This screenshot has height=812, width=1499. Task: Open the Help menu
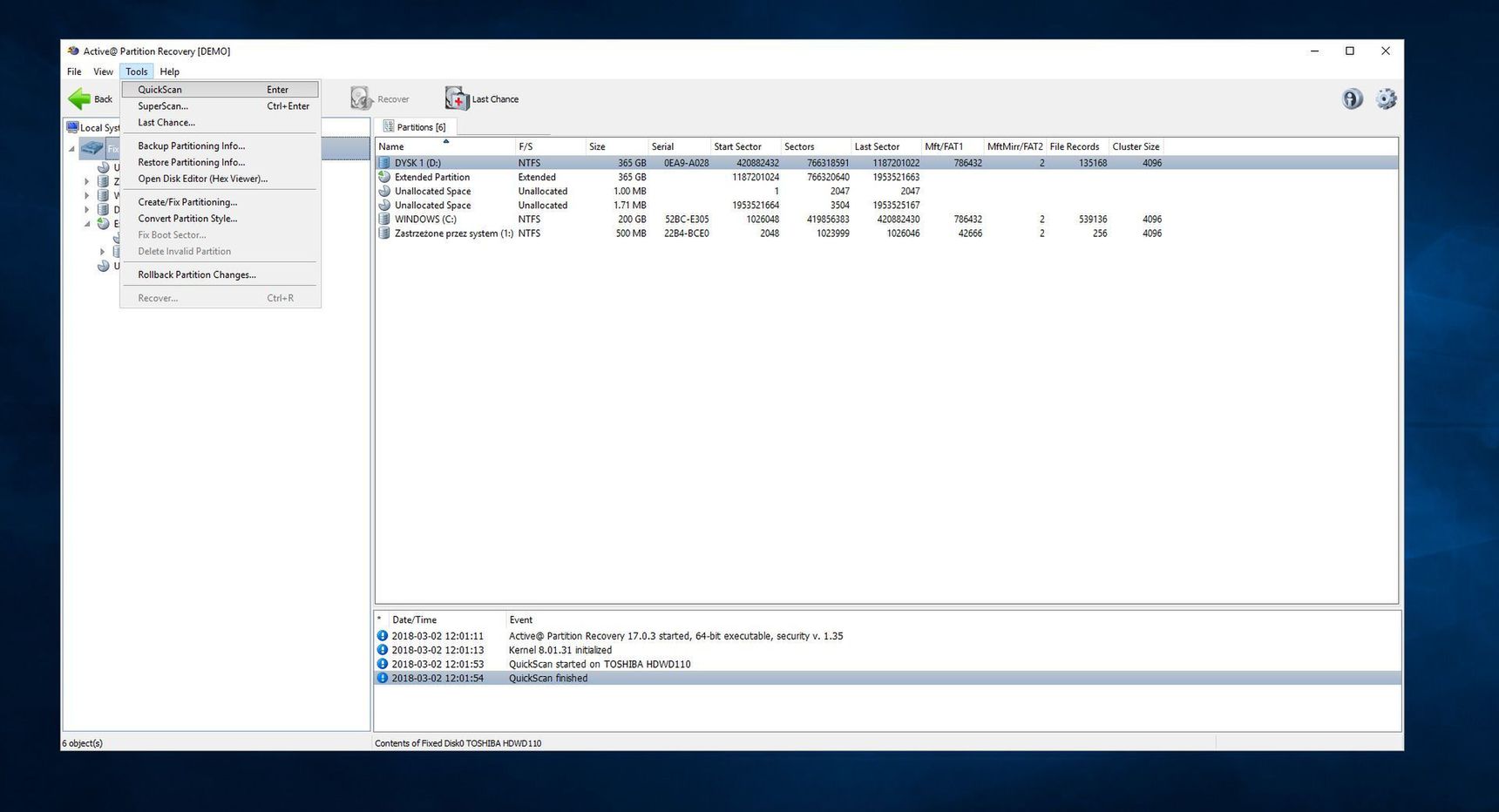click(x=169, y=71)
